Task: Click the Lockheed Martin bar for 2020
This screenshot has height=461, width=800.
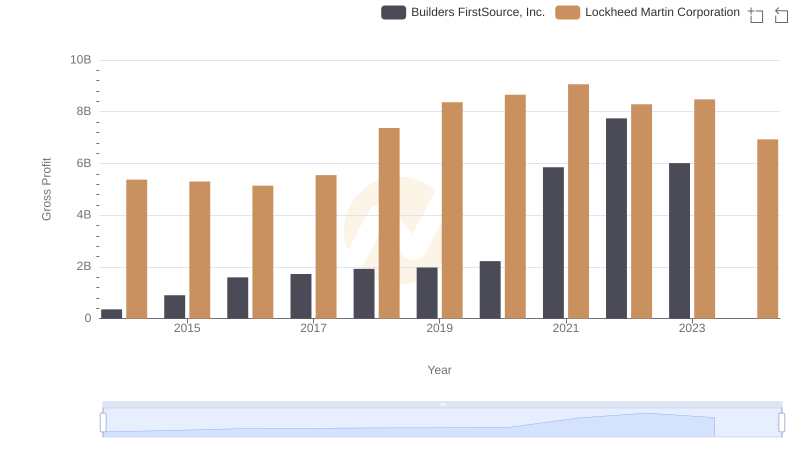Action: 515,207
